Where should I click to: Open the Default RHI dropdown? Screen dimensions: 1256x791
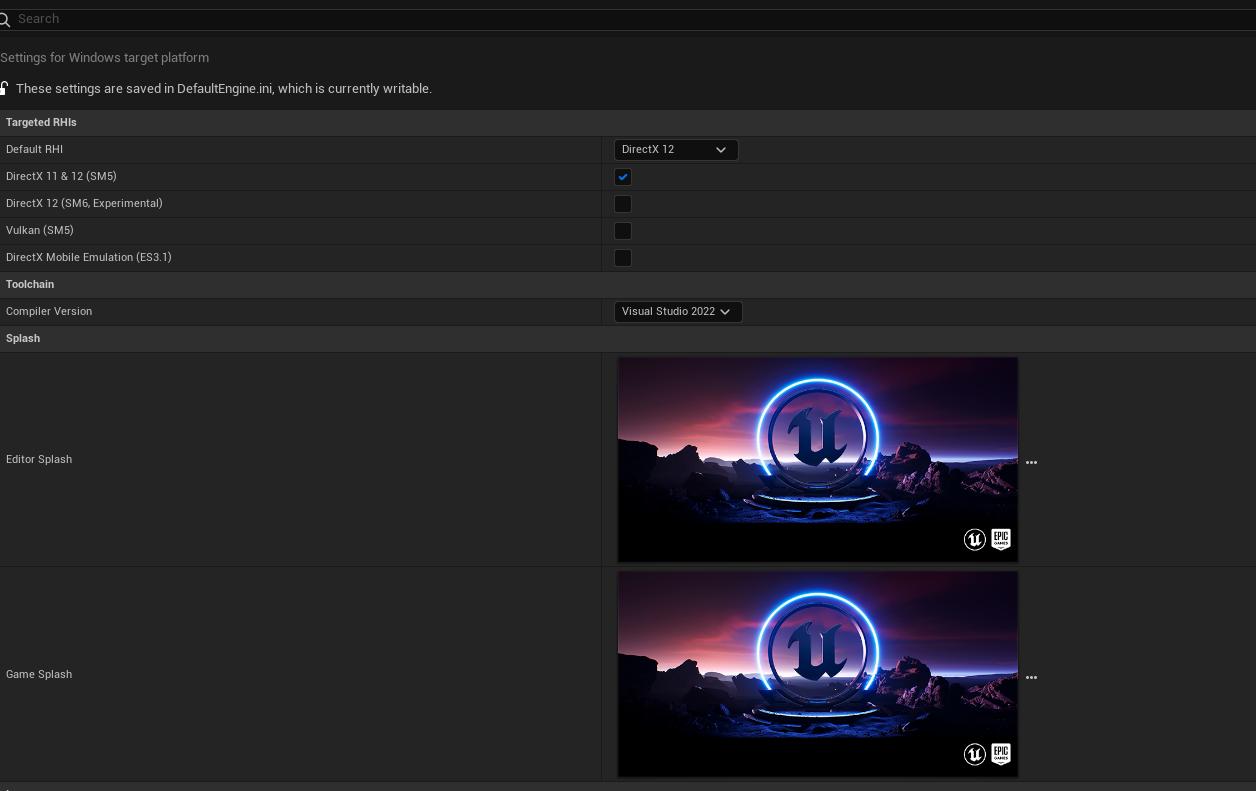676,150
